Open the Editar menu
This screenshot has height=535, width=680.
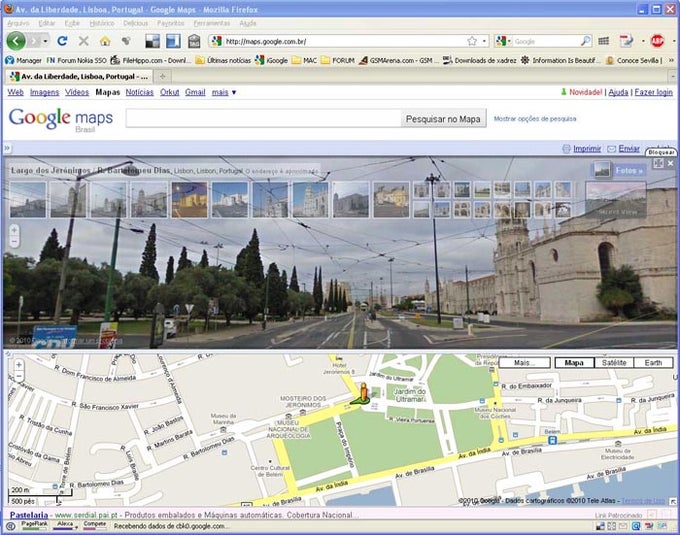(47, 23)
